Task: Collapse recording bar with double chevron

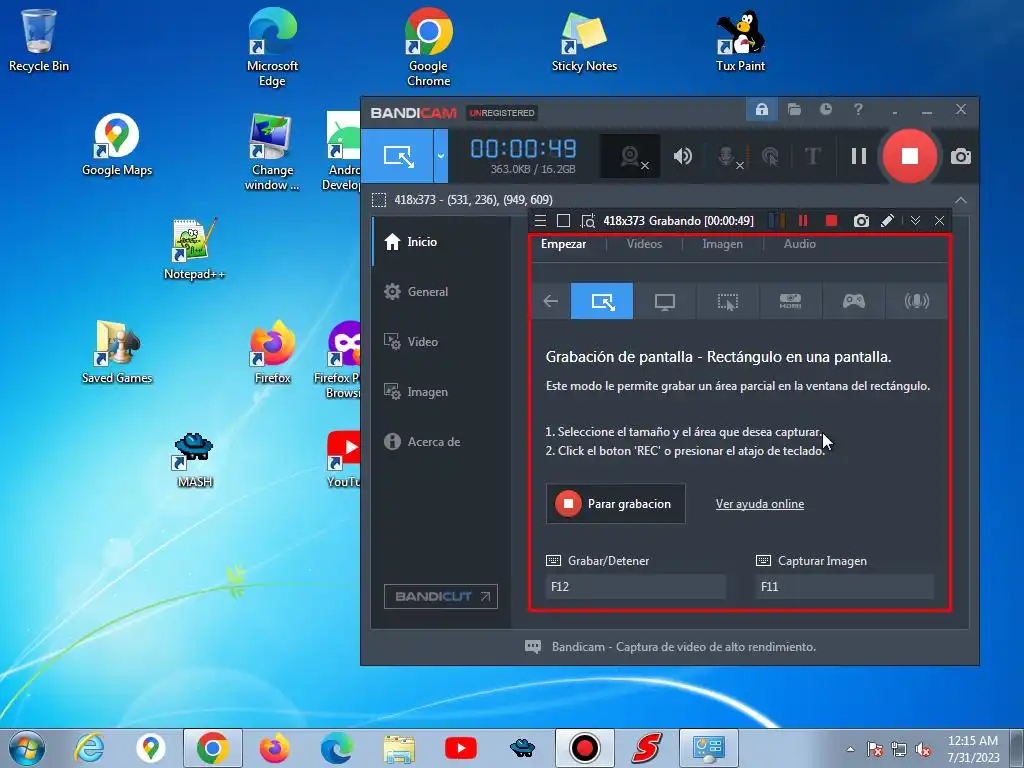Action: tap(916, 221)
